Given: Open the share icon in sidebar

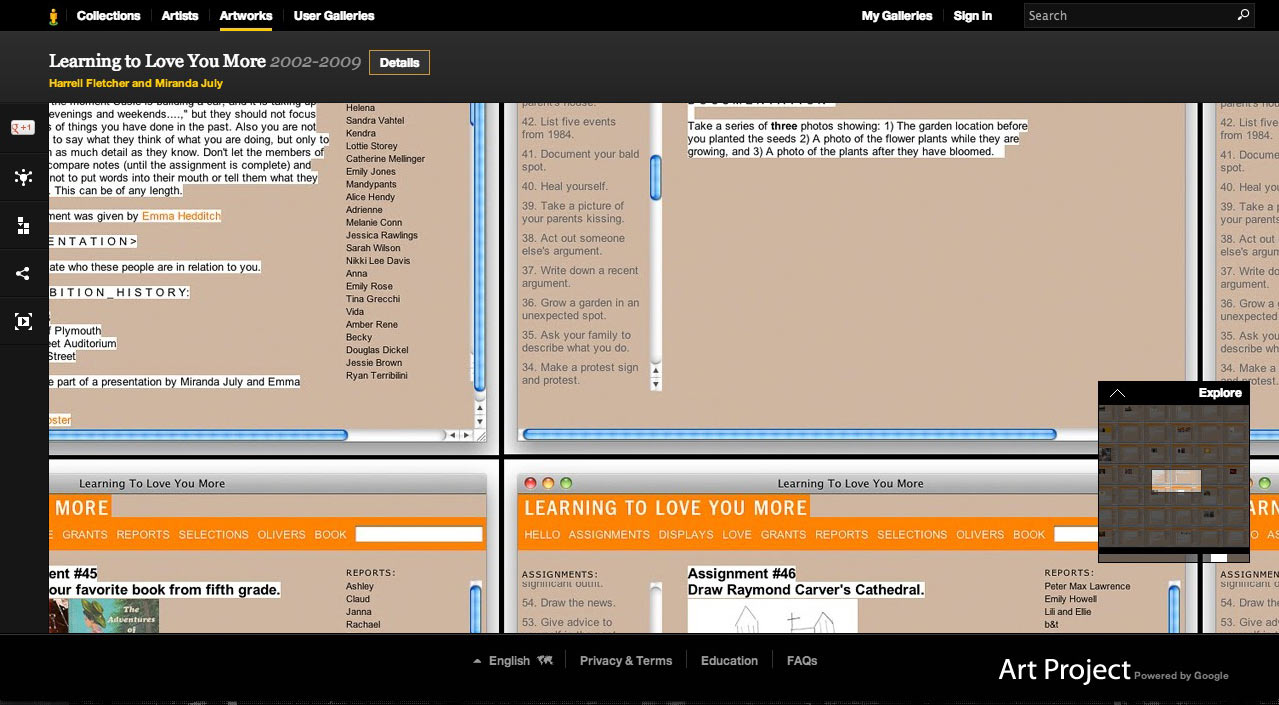Looking at the screenshot, I should [x=23, y=273].
